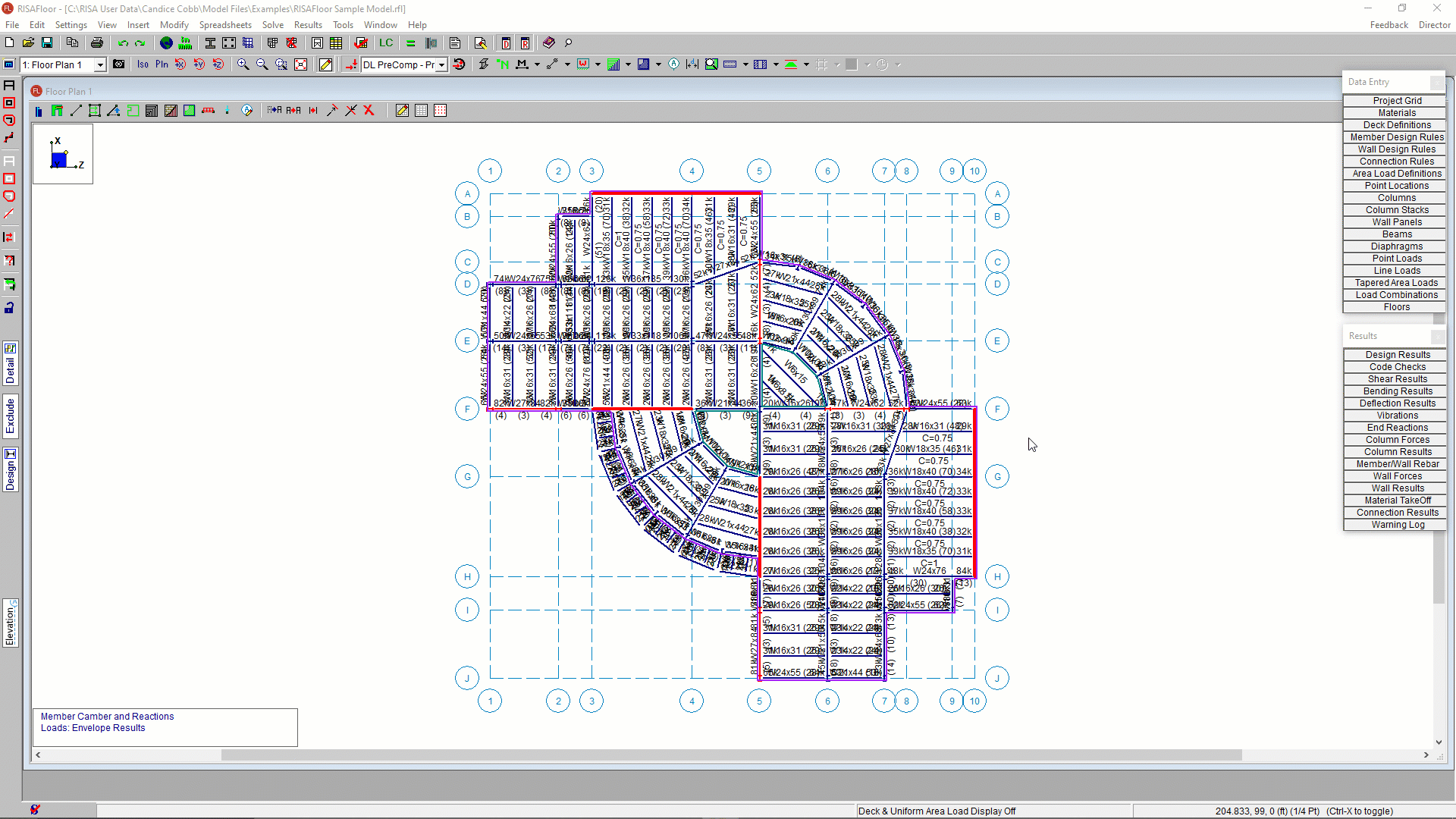Viewport: 1456px width, 819px height.
Task: Click the full model view icon
Action: (300, 64)
